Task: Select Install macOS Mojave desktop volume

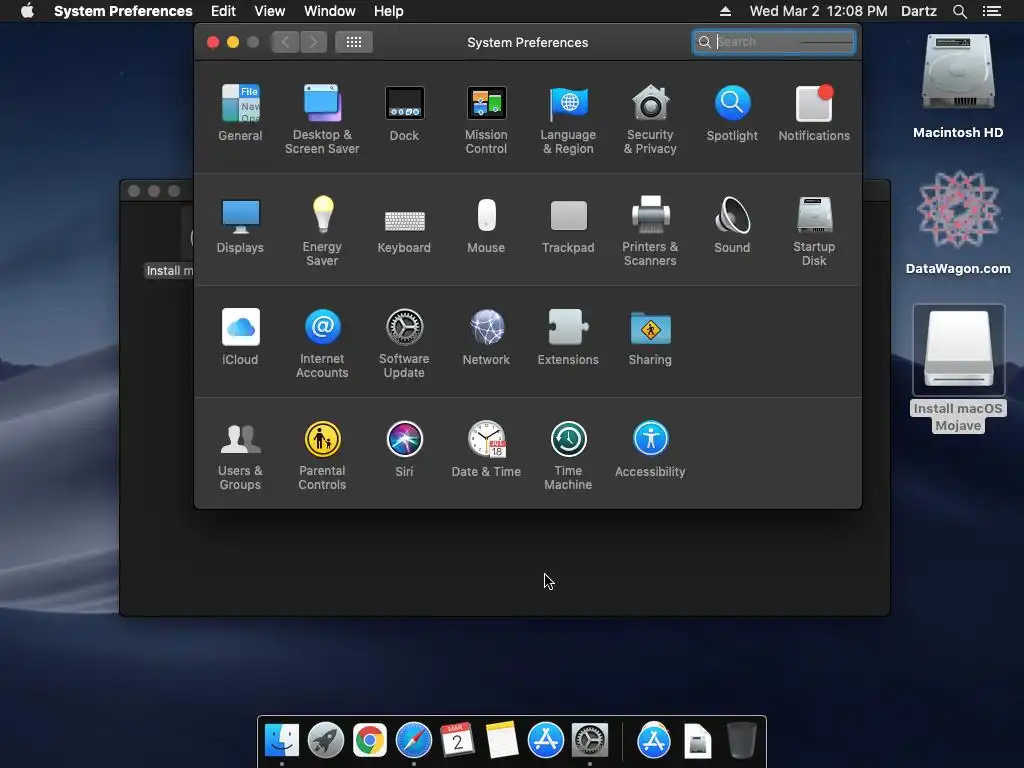Action: point(958,369)
